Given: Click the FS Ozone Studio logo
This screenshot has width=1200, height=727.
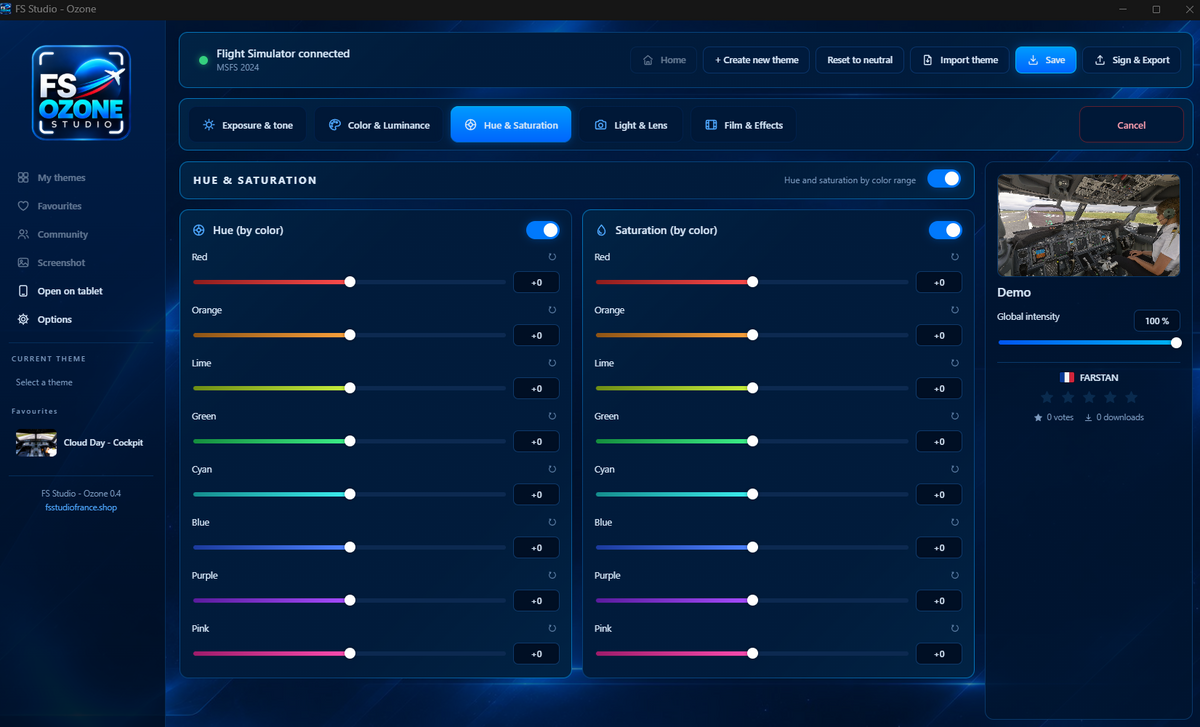Looking at the screenshot, I should [x=81, y=92].
